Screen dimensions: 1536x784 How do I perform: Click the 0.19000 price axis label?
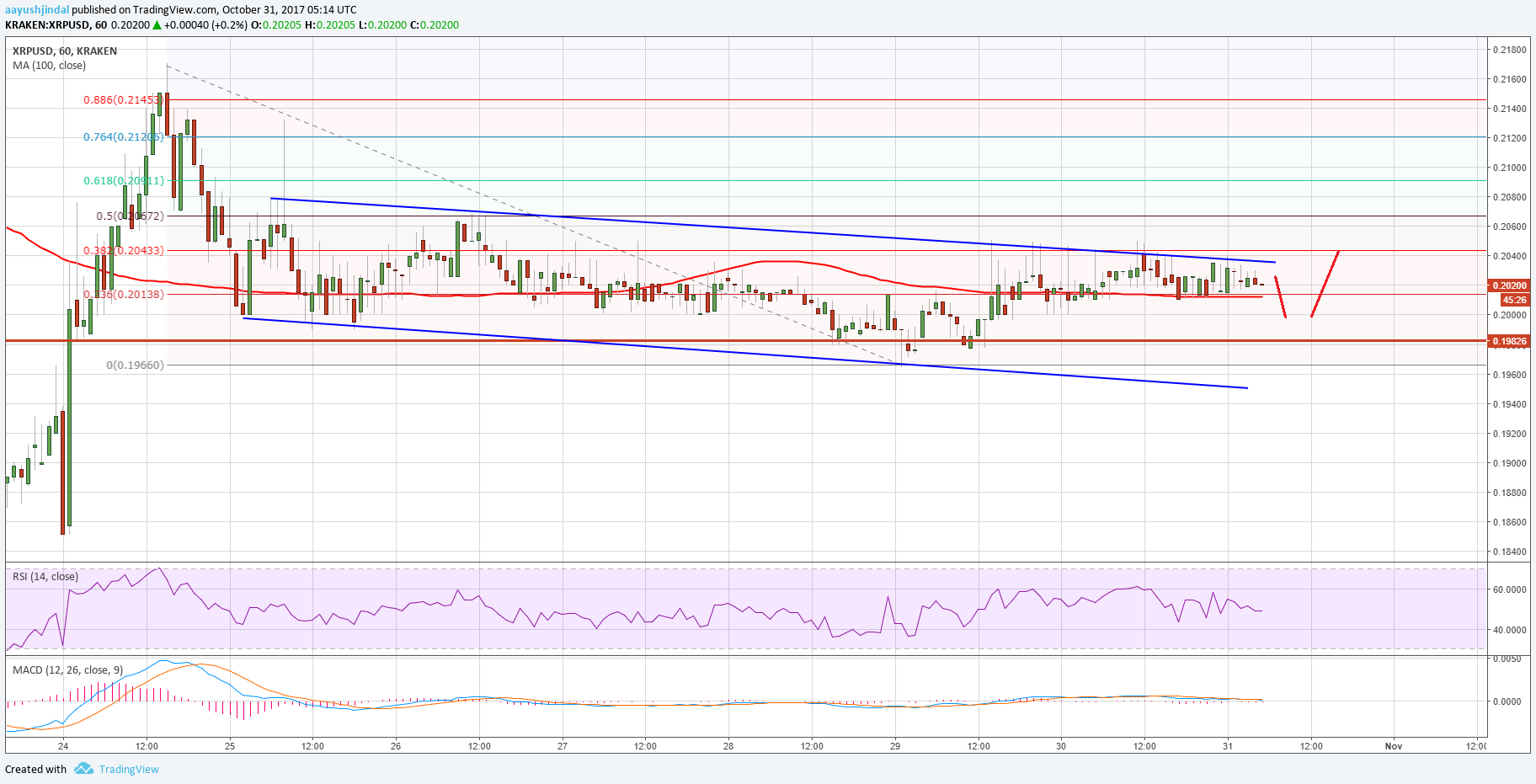pos(1509,463)
